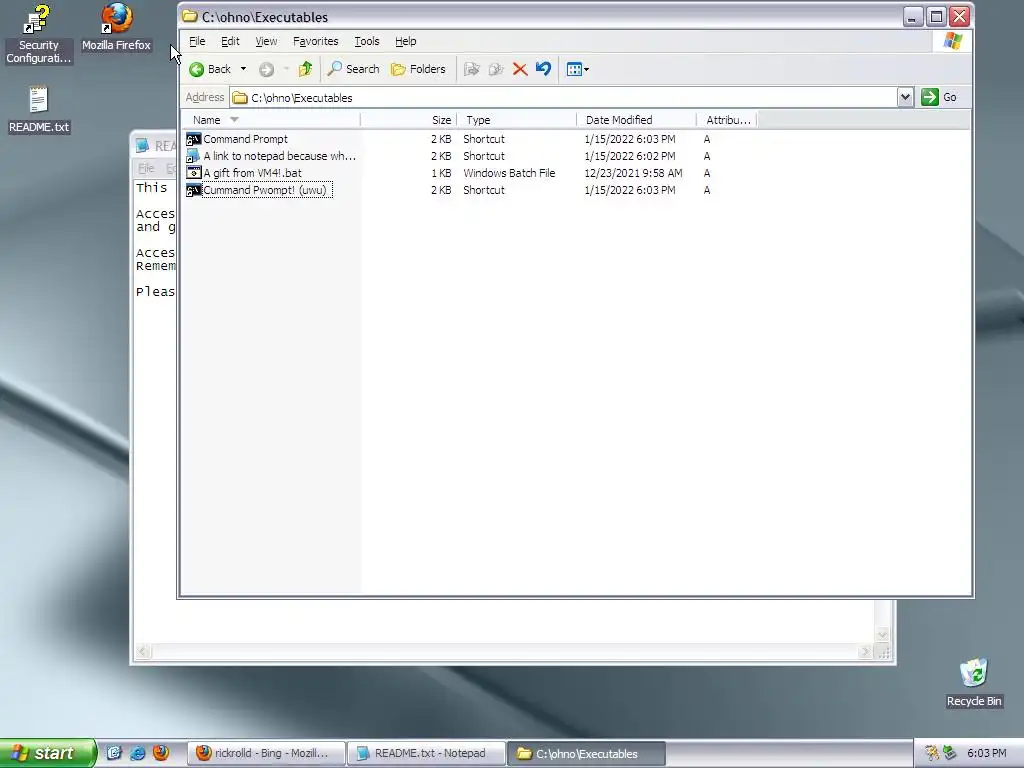Open the Help menu
The image size is (1024, 768).
(406, 41)
